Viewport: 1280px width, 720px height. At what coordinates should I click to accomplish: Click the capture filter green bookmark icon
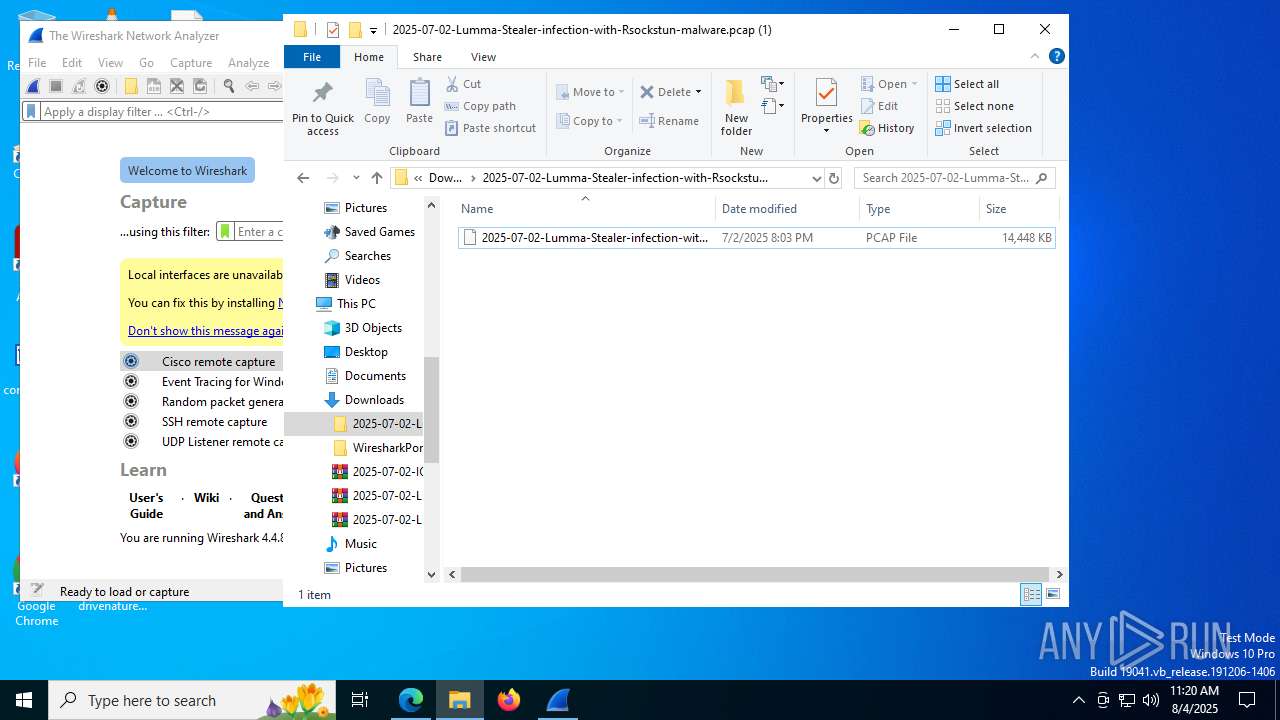point(225,231)
